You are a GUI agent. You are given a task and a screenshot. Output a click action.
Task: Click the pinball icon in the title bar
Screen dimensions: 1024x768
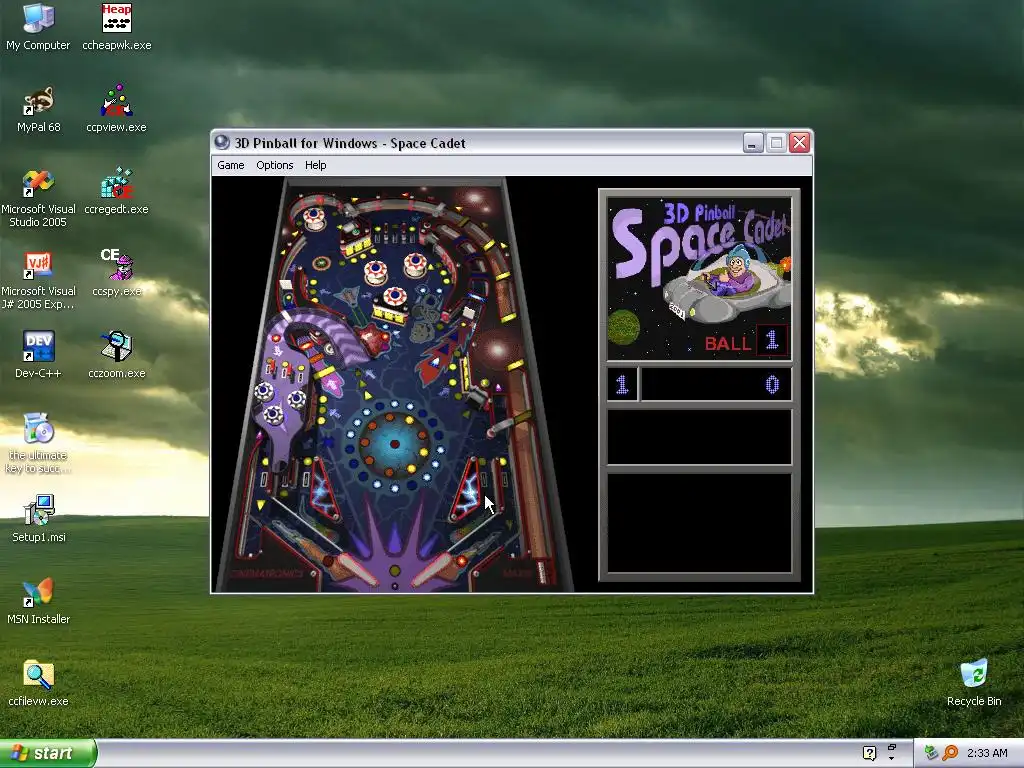click(222, 142)
